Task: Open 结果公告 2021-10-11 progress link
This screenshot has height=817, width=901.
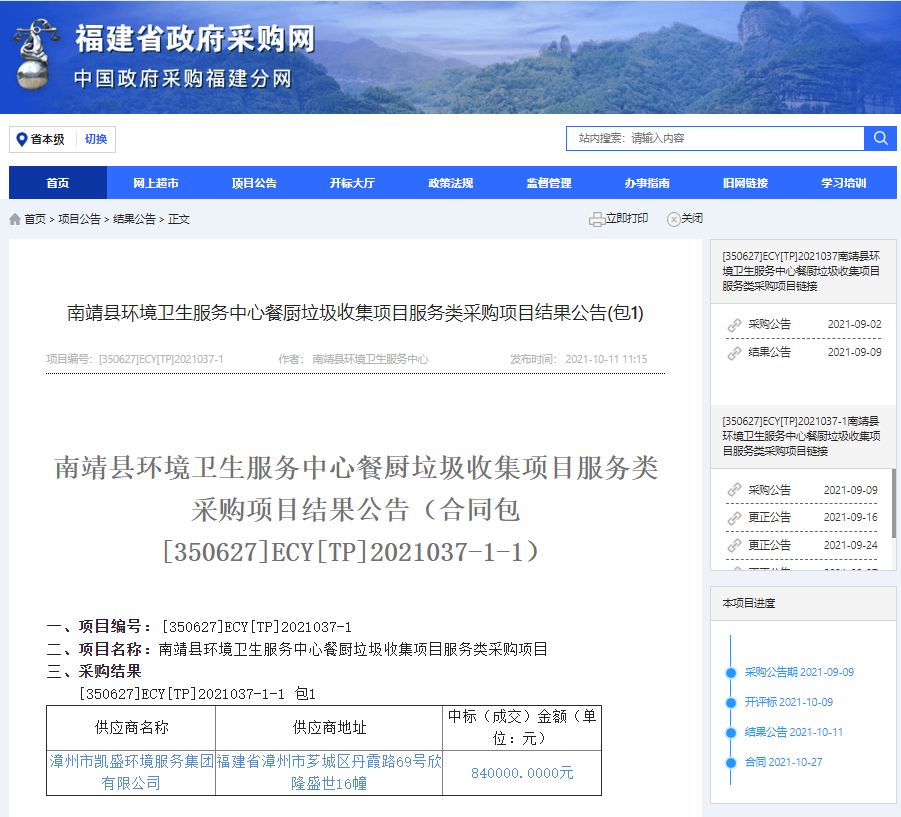Action: pos(794,732)
